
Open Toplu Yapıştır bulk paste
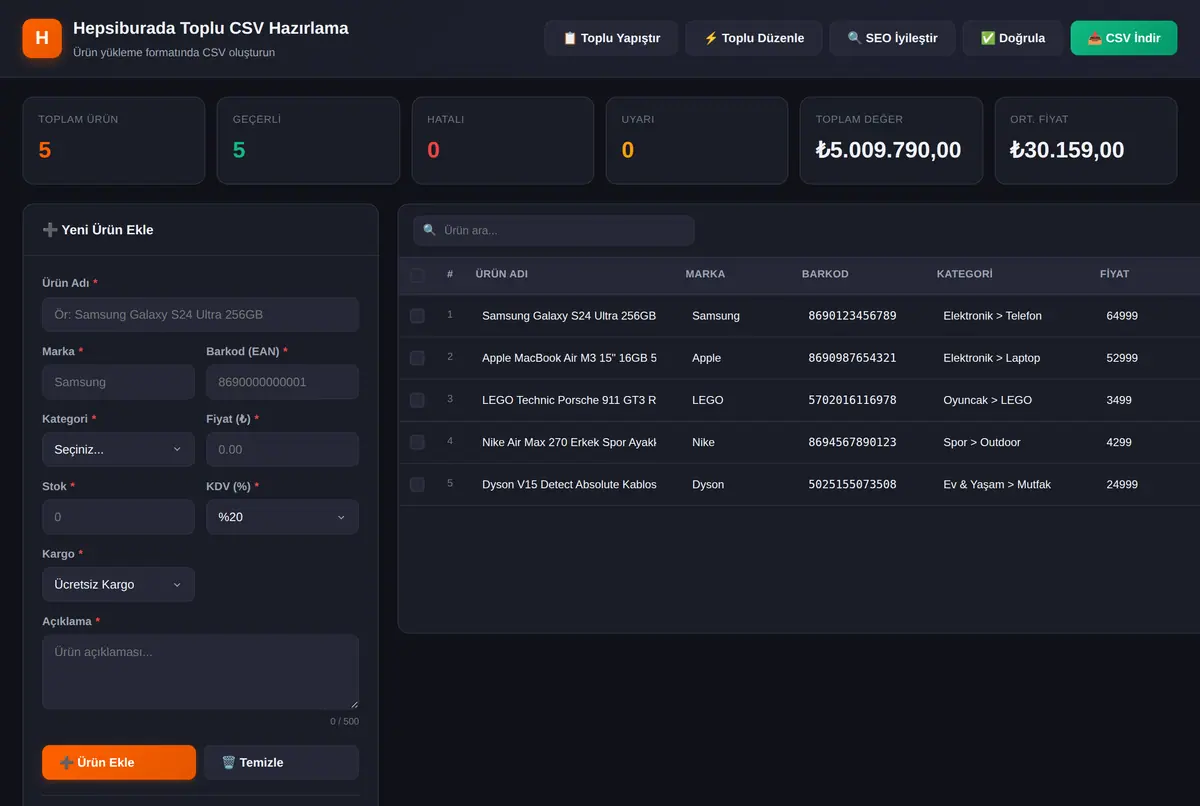(x=611, y=38)
